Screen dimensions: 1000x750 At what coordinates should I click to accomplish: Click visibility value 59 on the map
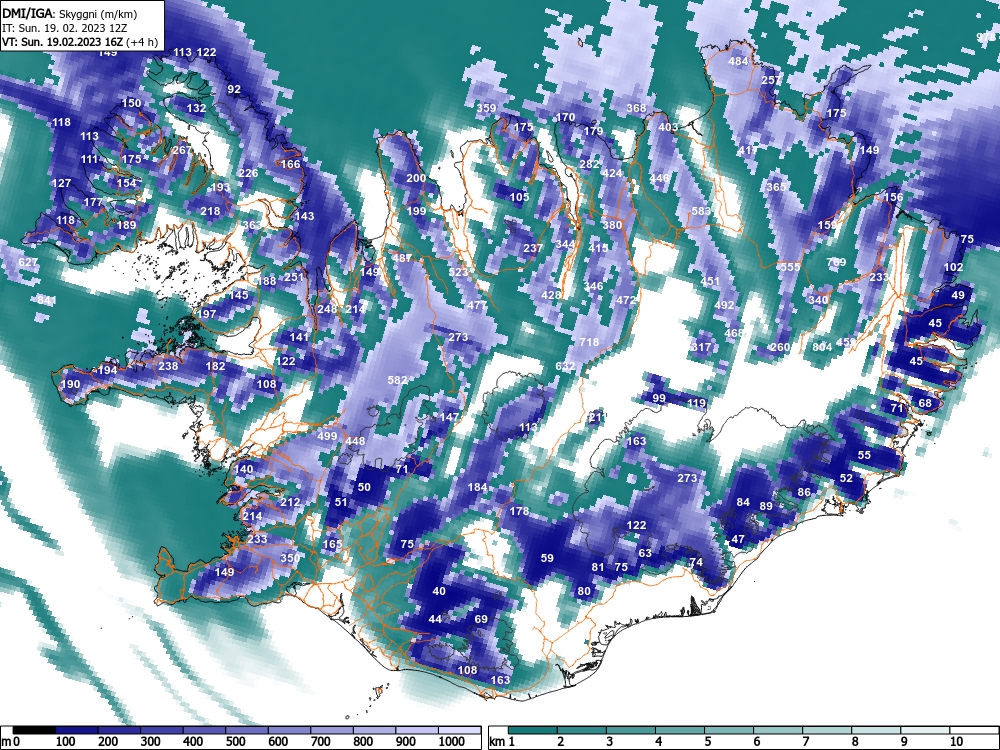(547, 557)
